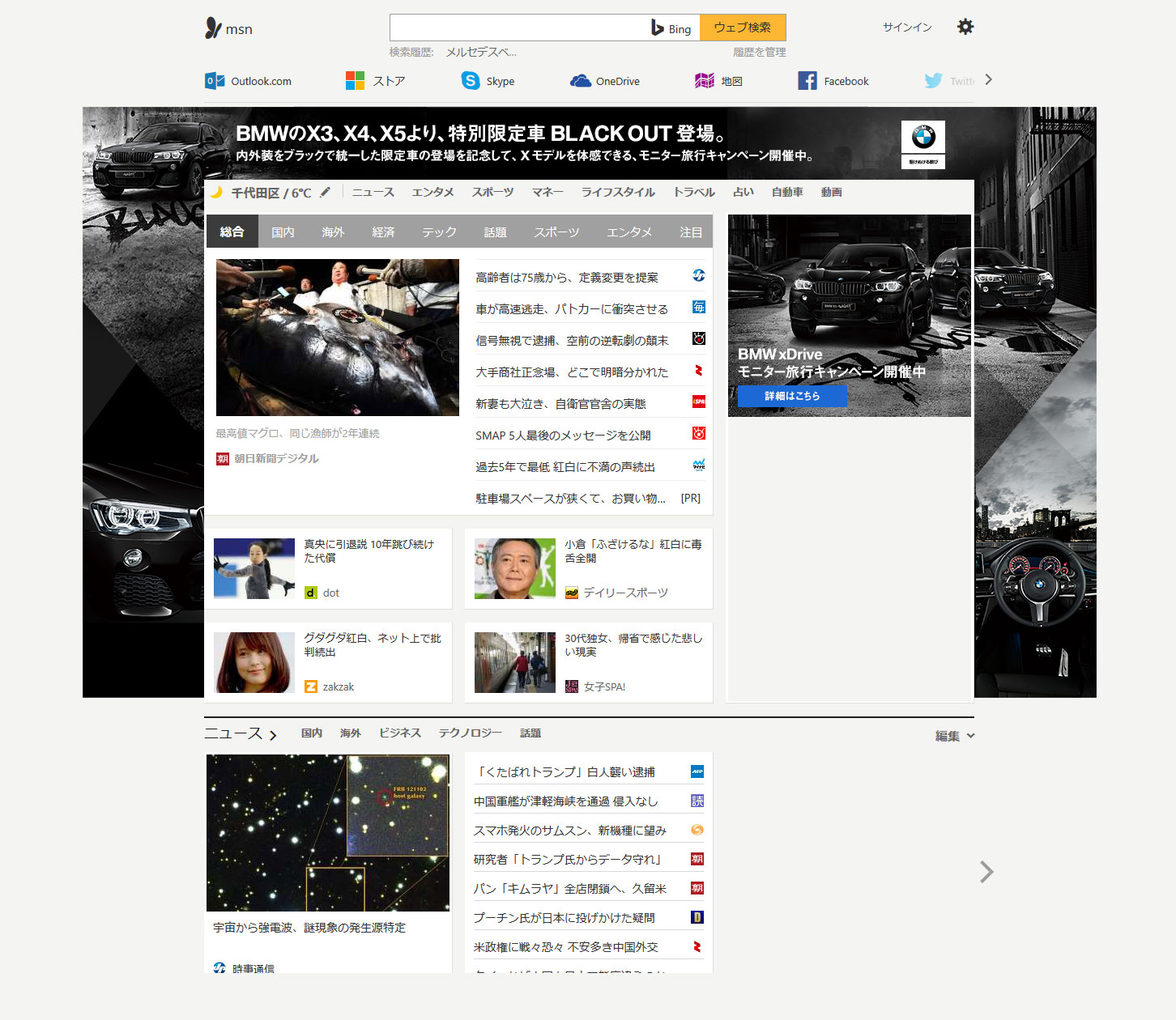Click the Microsoft Store logo icon
This screenshot has width=1176, height=1020.
(355, 81)
